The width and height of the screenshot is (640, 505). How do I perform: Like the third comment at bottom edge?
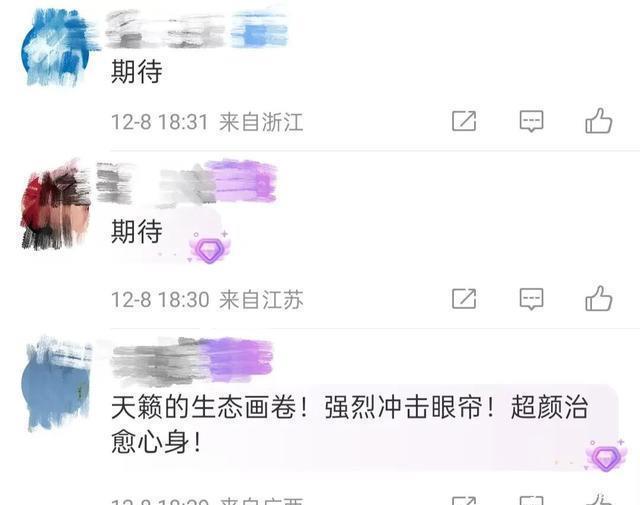tap(598, 500)
